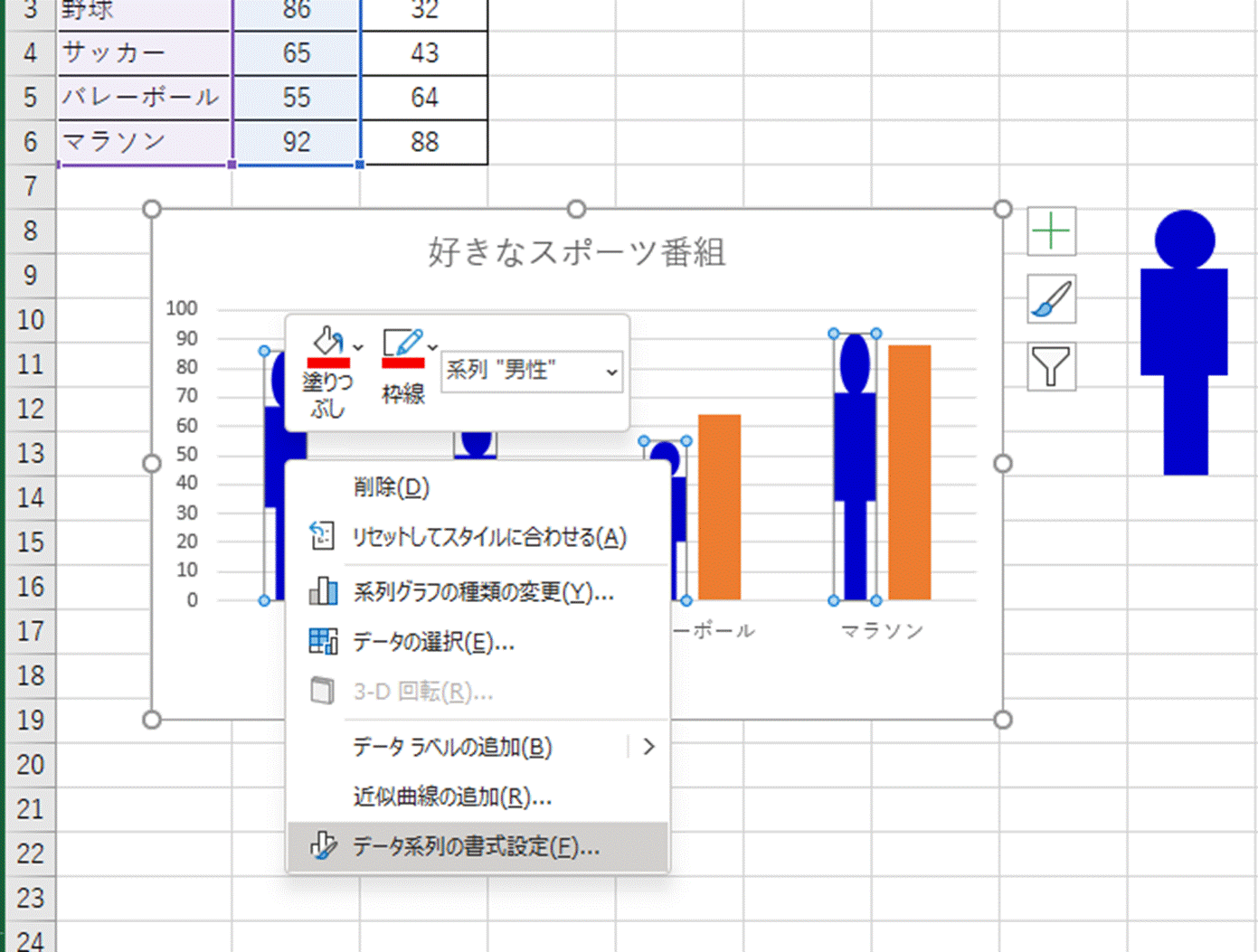The image size is (1258, 952).
Task: Click the 100 value on vertical axis
Action: (x=181, y=308)
